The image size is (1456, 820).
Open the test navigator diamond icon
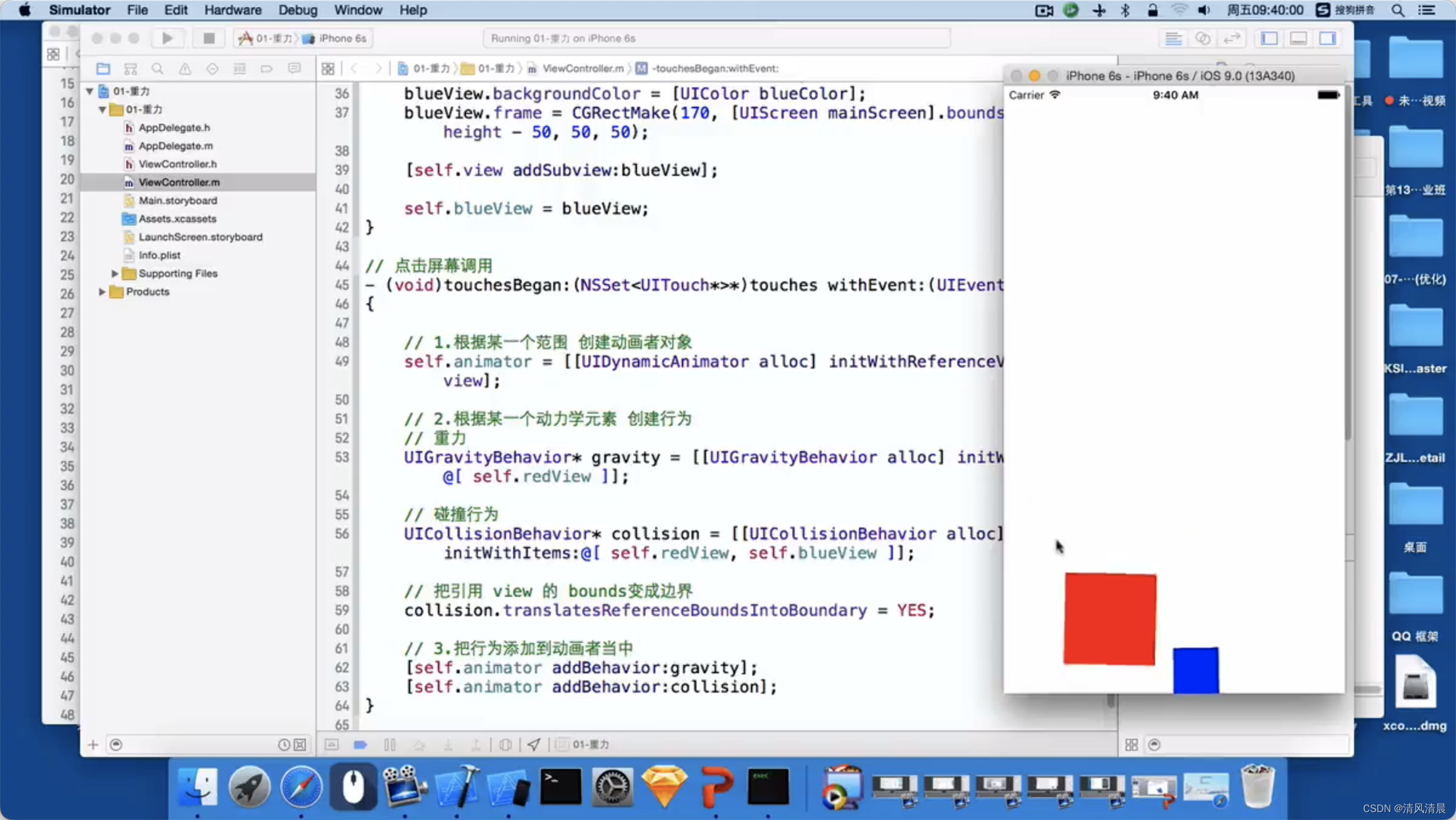point(212,69)
